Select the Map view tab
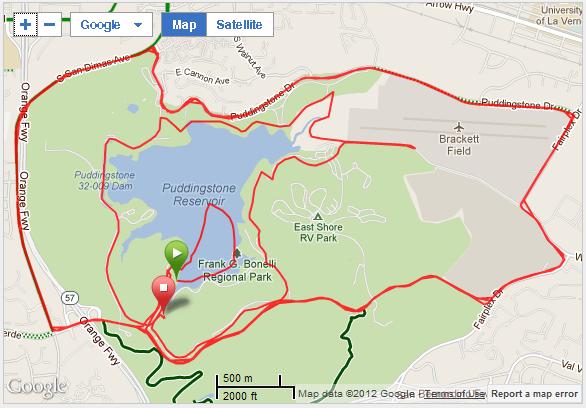Screen dimensions: 586x408 pyautogui.click(x=184, y=25)
